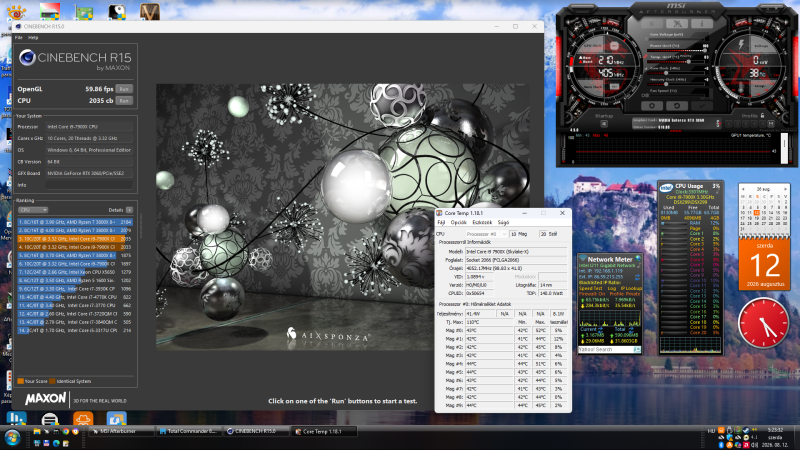Open Afterburner Kombustor K button

tap(652, 23)
